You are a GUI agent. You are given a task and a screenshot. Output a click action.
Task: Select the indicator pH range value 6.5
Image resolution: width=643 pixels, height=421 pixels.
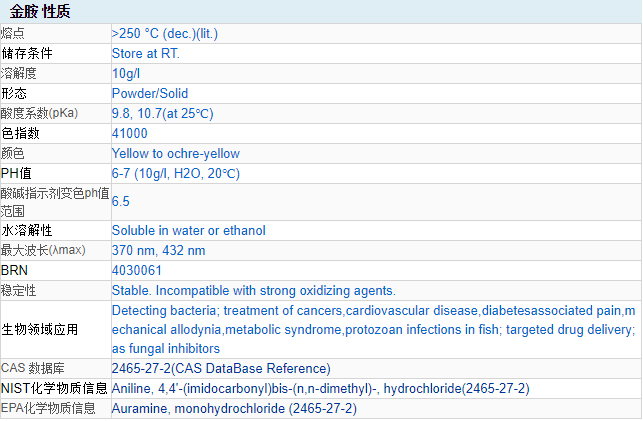(121, 201)
